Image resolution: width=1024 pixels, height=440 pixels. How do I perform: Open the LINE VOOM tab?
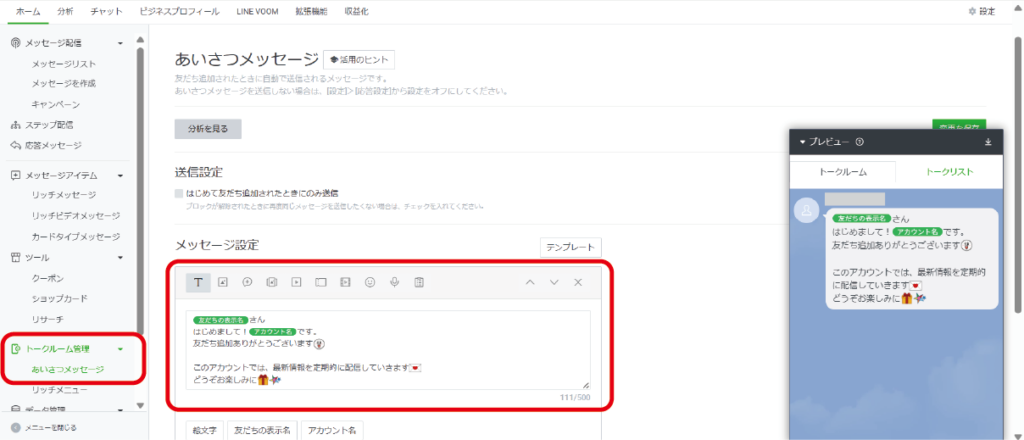(x=257, y=12)
